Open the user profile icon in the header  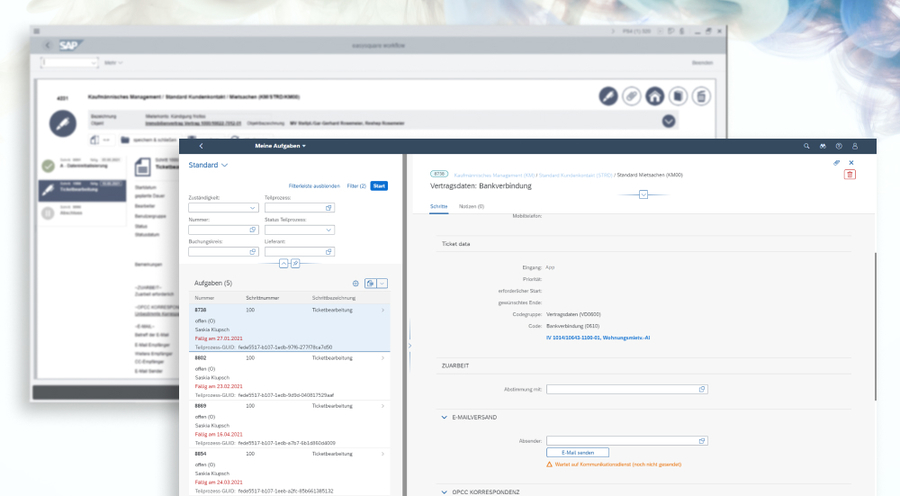coord(854,146)
